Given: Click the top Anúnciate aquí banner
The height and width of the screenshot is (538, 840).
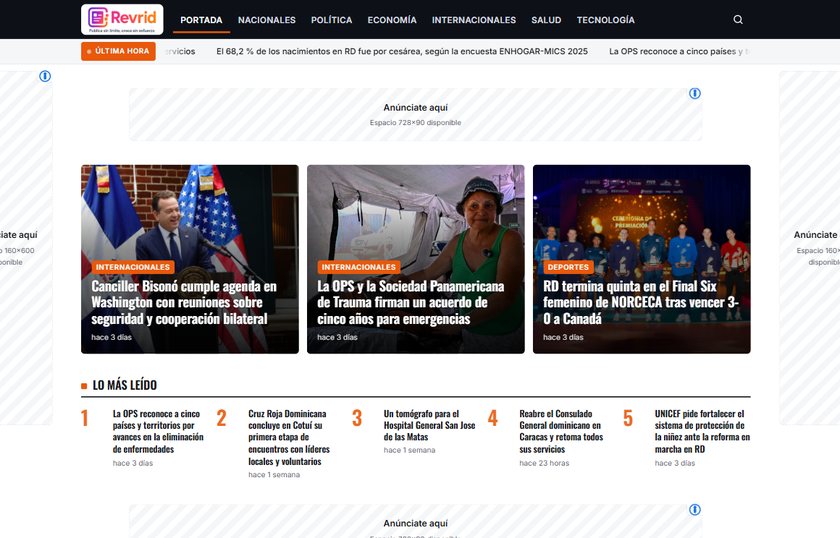Looking at the screenshot, I should tap(416, 115).
